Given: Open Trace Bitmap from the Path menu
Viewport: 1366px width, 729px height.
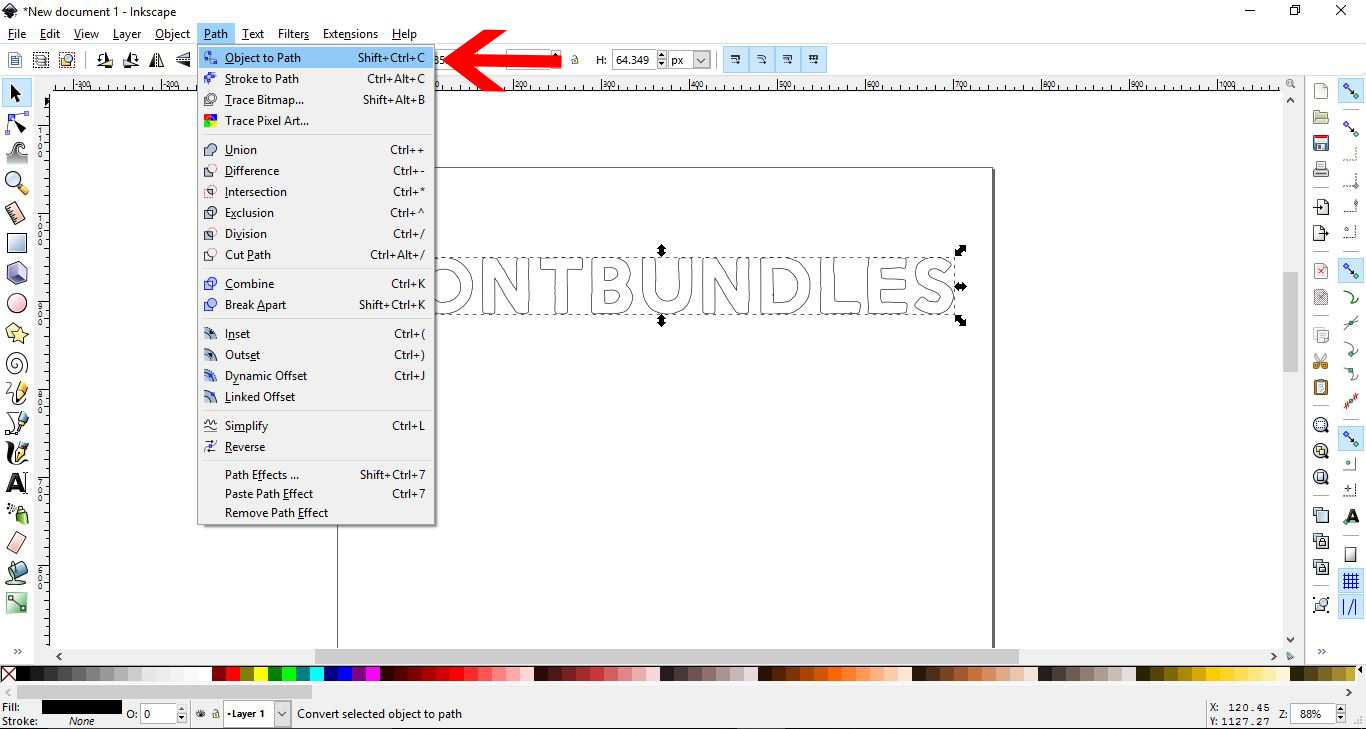Looking at the screenshot, I should 316,100.
